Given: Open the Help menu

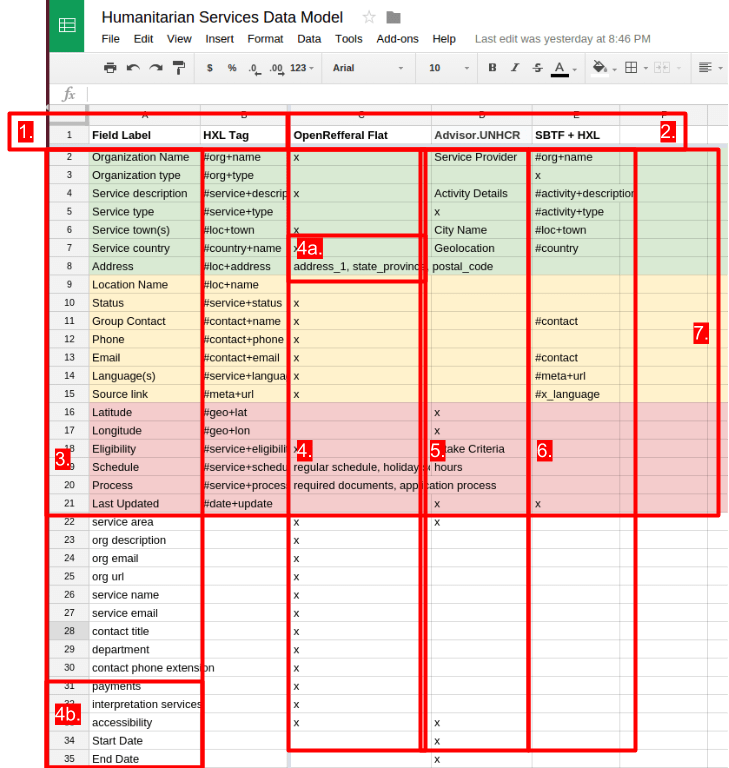Looking at the screenshot, I should coord(444,39).
